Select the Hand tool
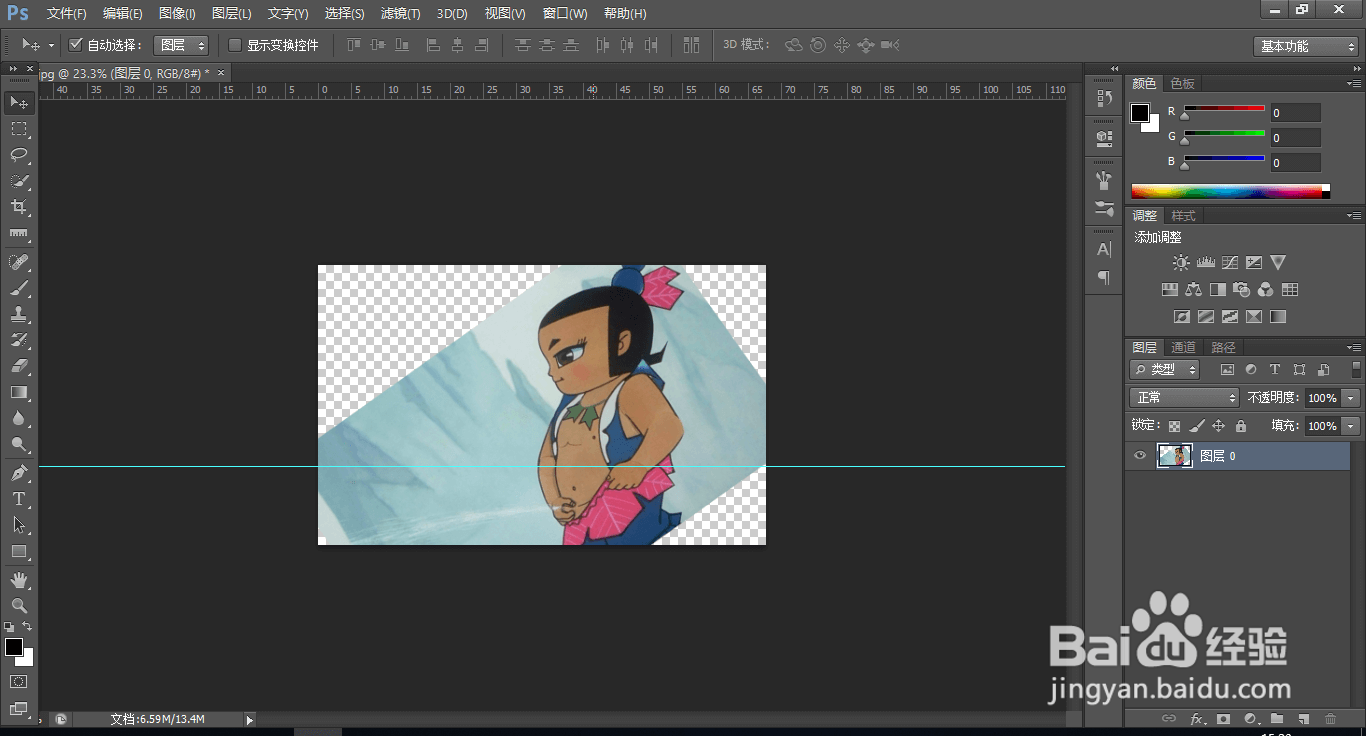The width and height of the screenshot is (1366, 736). point(19,579)
